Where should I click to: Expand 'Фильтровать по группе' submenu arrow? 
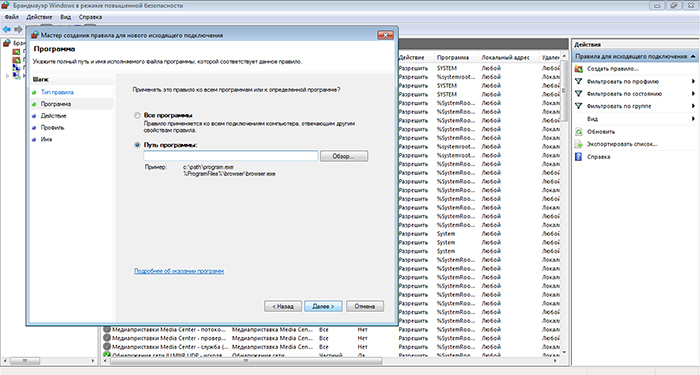point(693,106)
